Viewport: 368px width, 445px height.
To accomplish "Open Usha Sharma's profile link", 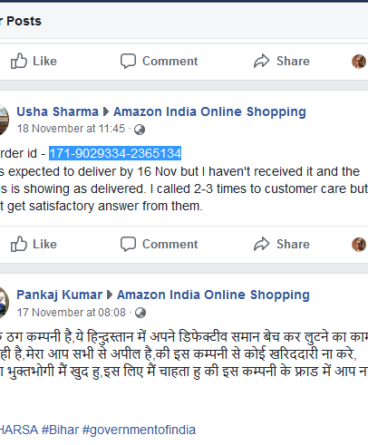I will click(x=58, y=111).
